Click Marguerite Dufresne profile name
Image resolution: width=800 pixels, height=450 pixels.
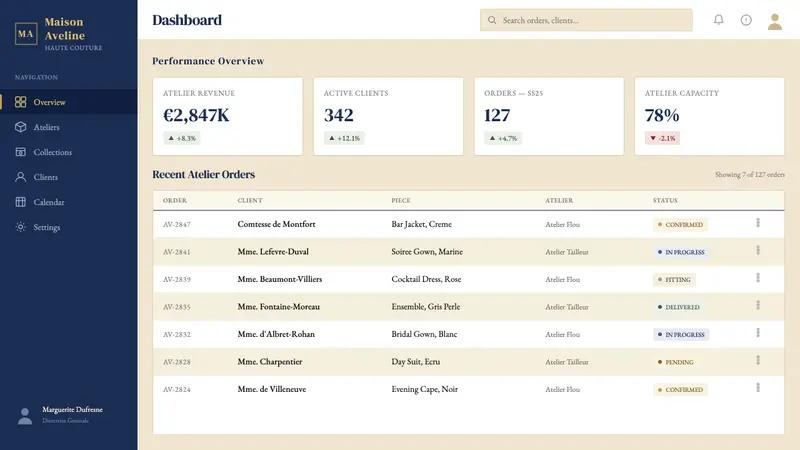click(x=72, y=410)
